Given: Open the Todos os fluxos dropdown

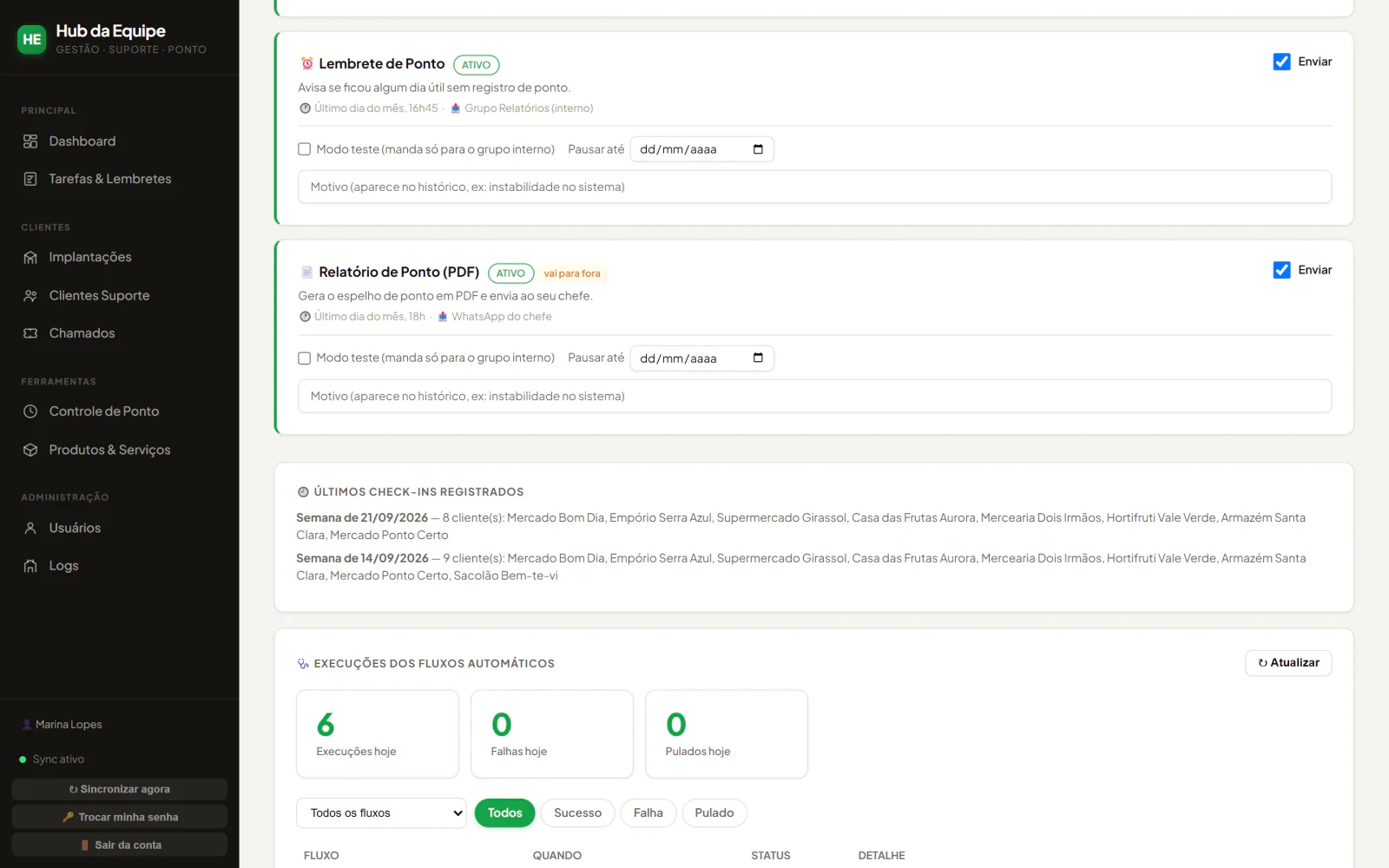Looking at the screenshot, I should [x=381, y=813].
